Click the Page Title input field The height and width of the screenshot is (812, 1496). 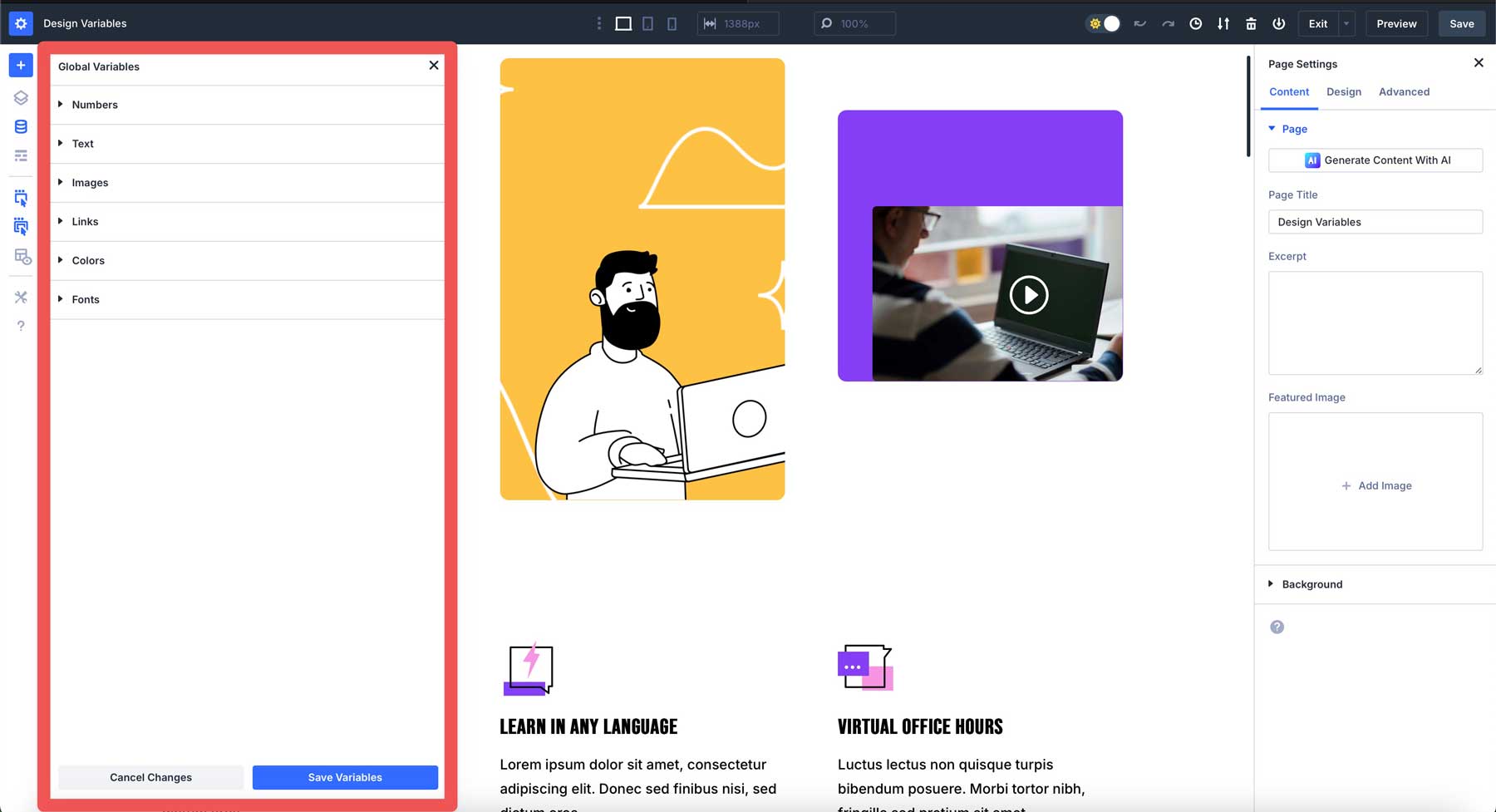1375,221
